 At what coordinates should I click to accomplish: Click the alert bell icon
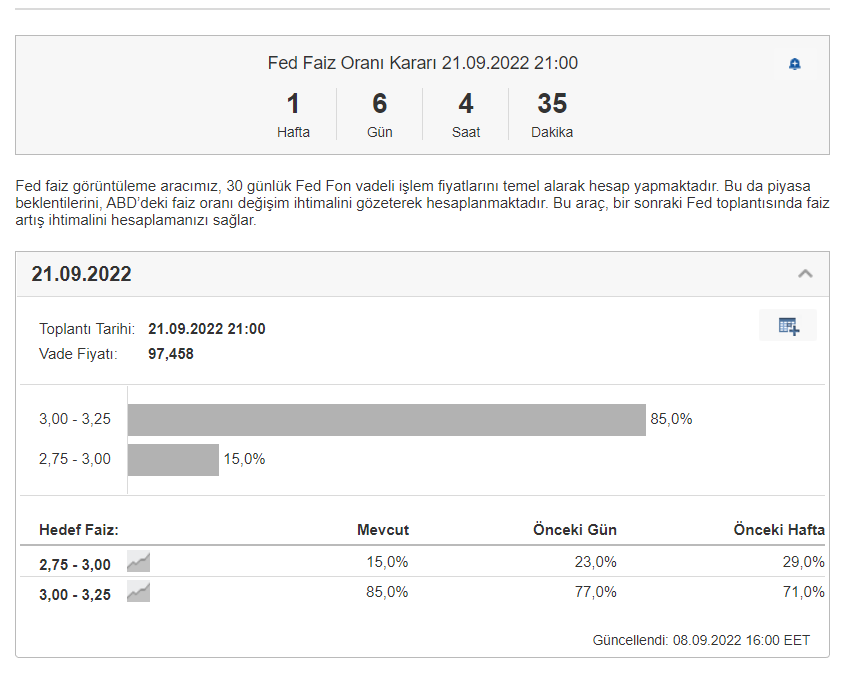pyautogui.click(x=795, y=64)
